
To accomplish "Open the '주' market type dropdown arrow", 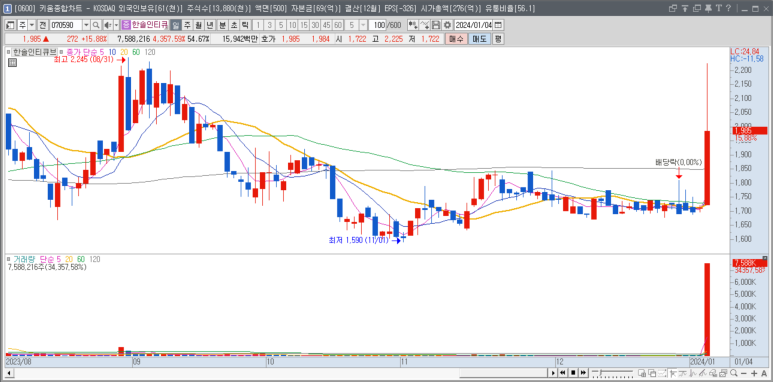I will pyautogui.click(x=32, y=25).
